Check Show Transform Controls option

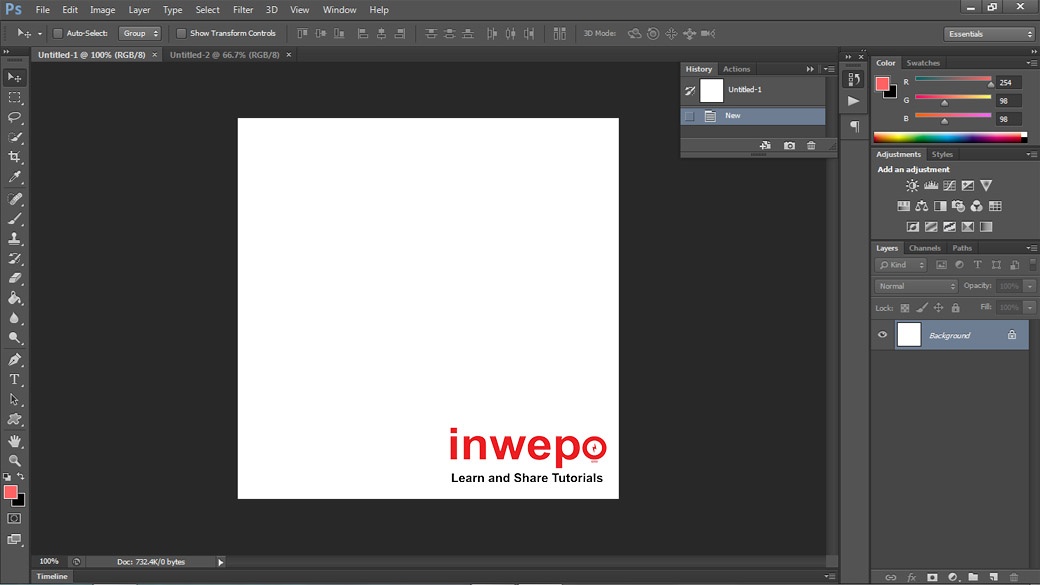[181, 33]
